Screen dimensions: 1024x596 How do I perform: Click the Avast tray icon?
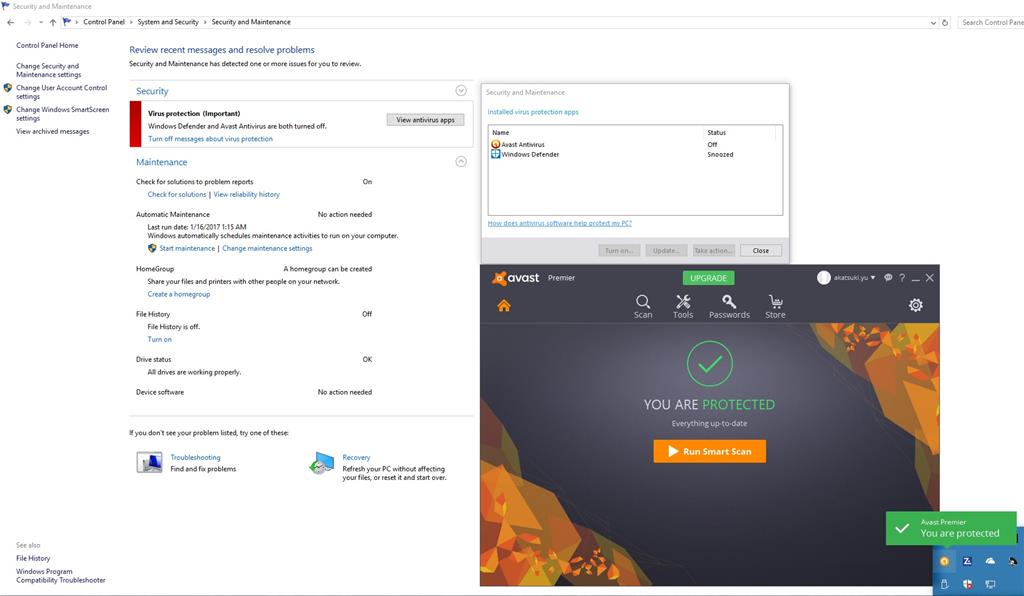click(x=944, y=561)
